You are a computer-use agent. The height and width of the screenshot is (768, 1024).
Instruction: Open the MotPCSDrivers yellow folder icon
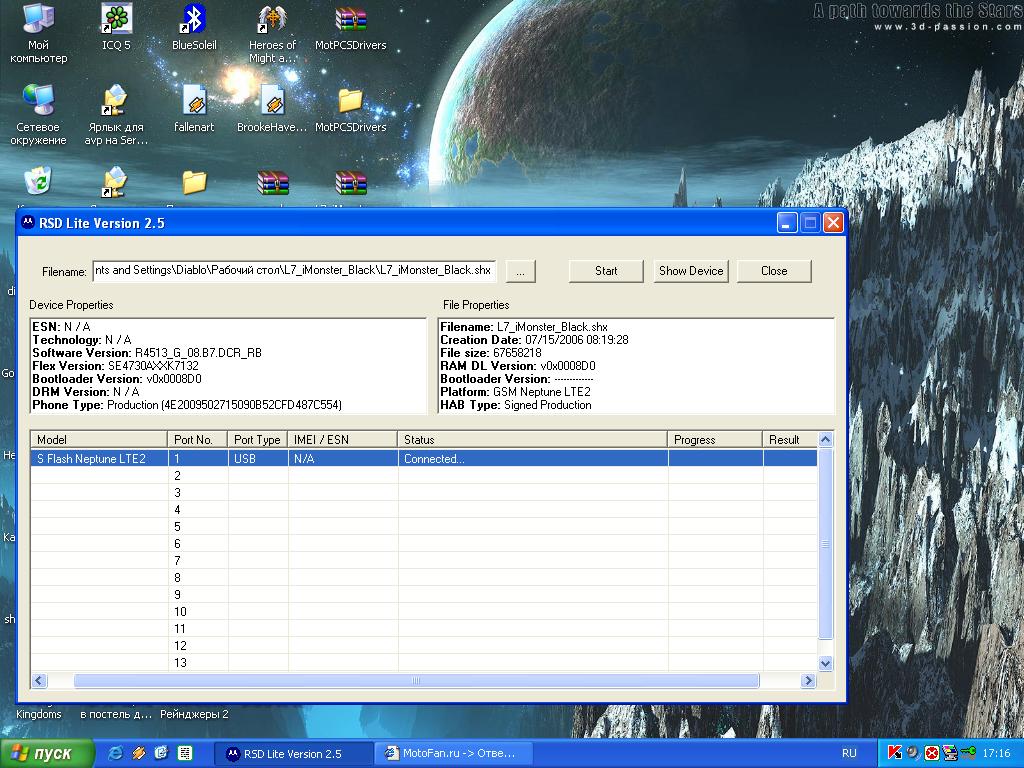pyautogui.click(x=351, y=109)
